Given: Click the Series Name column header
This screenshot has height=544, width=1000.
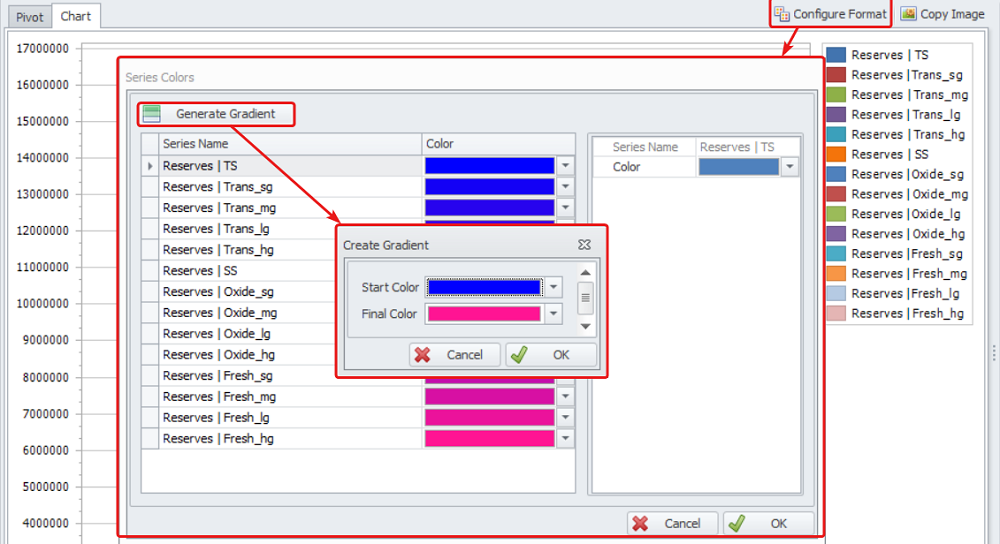Looking at the screenshot, I should coord(290,144).
